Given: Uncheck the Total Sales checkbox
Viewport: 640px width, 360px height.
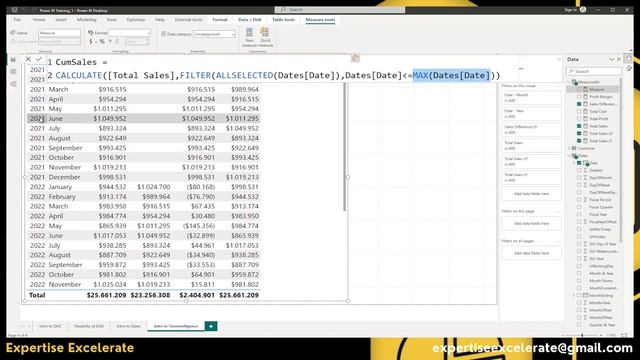Looking at the screenshot, I should click(x=579, y=126).
